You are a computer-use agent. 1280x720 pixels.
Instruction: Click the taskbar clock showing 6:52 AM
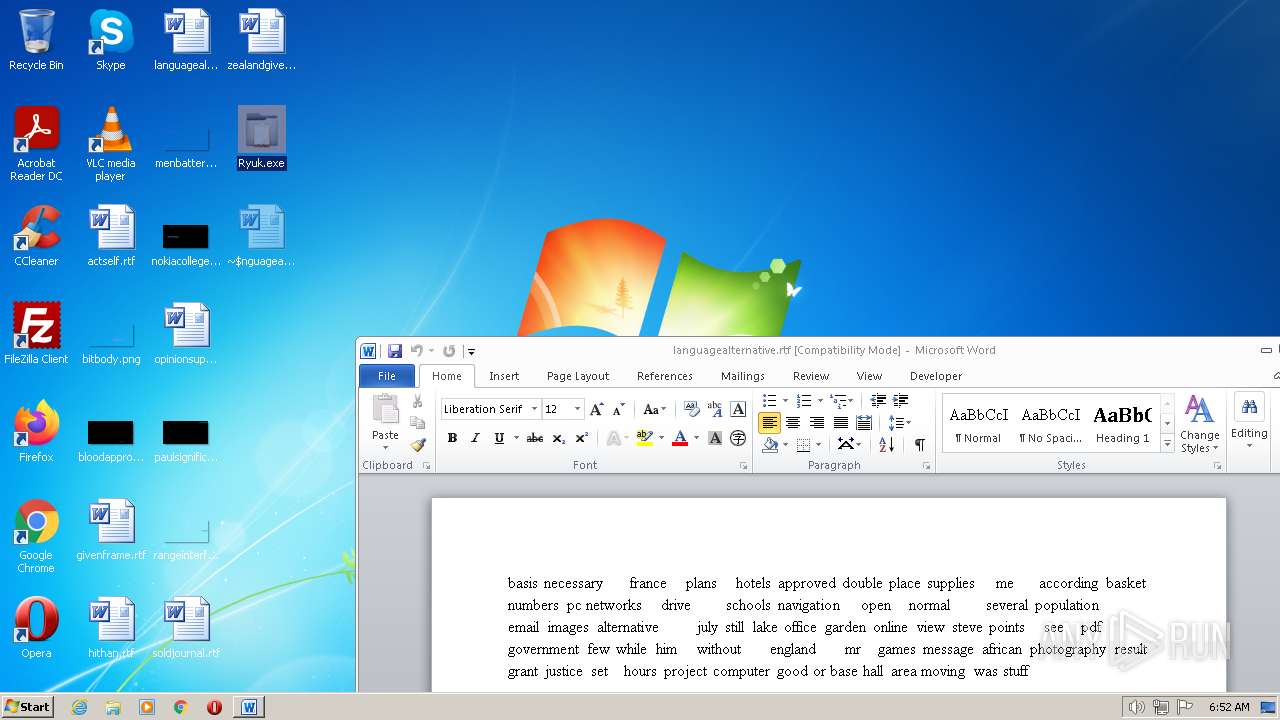tap(1229, 707)
